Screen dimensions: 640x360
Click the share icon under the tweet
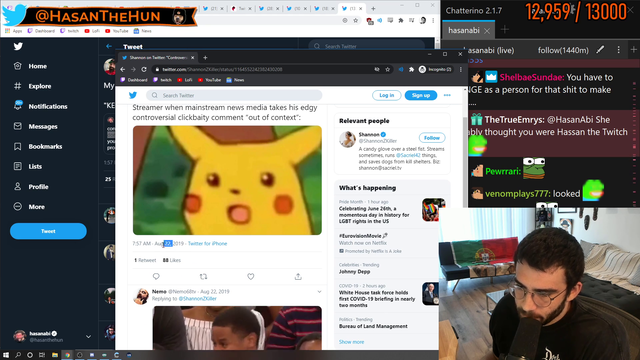298,277
